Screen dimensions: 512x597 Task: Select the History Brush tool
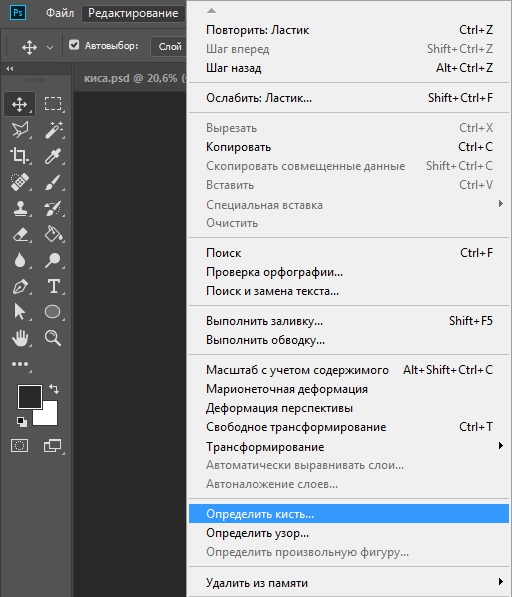53,208
